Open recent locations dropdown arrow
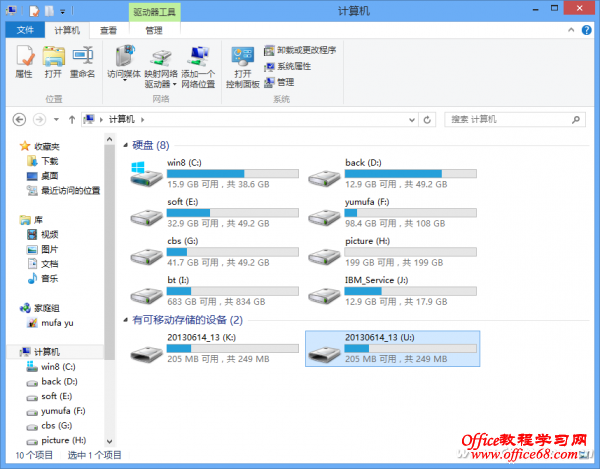The width and height of the screenshot is (600, 469). pos(56,120)
